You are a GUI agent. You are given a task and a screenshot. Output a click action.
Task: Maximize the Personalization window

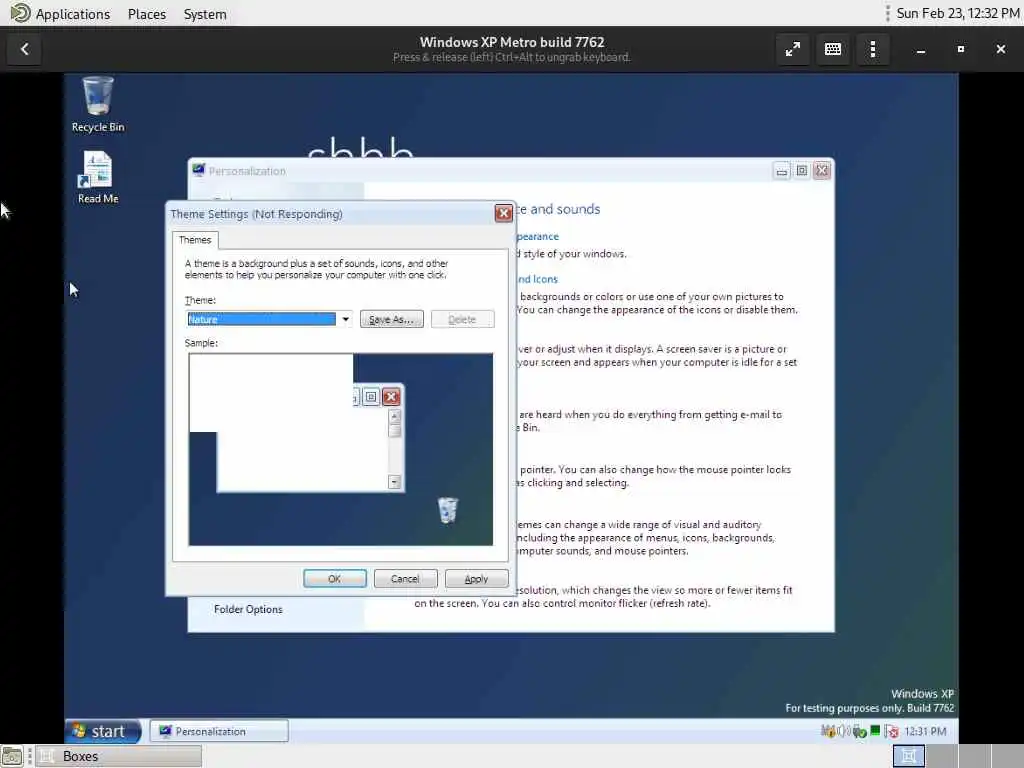pos(802,171)
